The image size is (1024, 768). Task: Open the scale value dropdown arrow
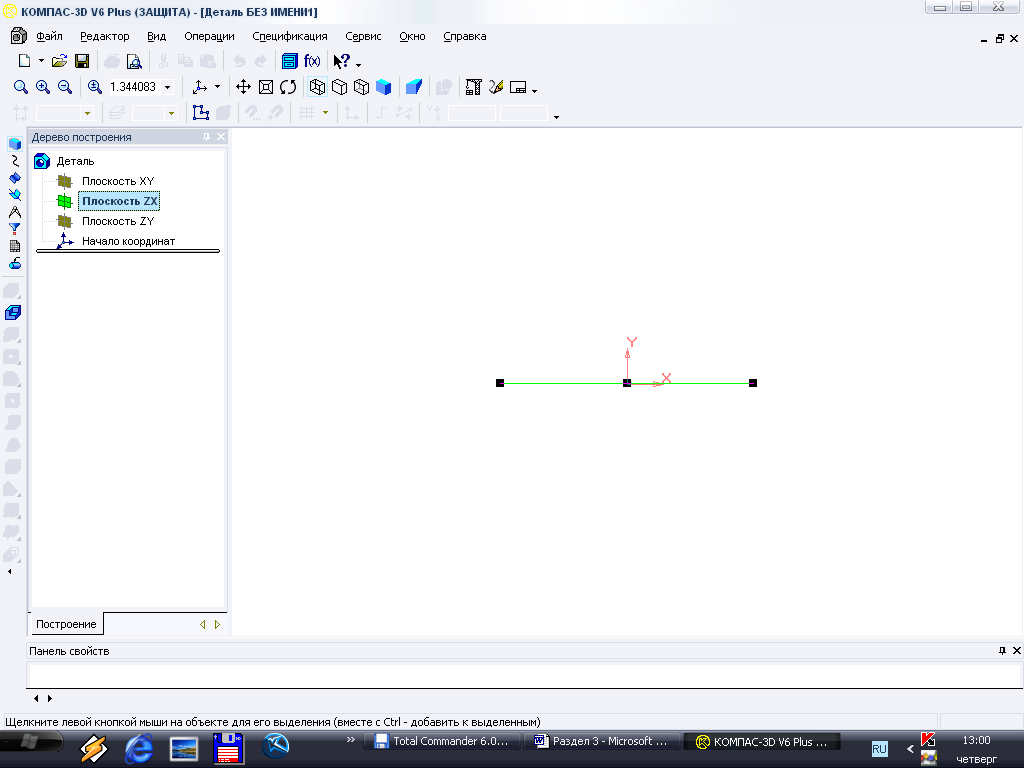pos(168,87)
